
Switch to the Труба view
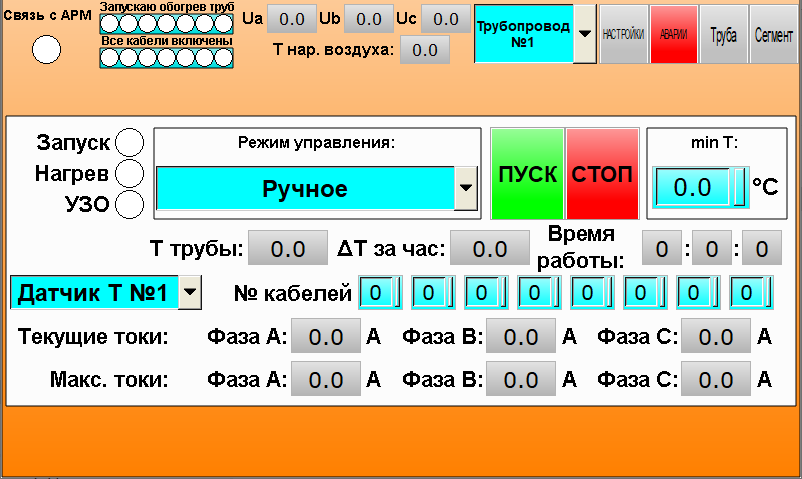(723, 33)
